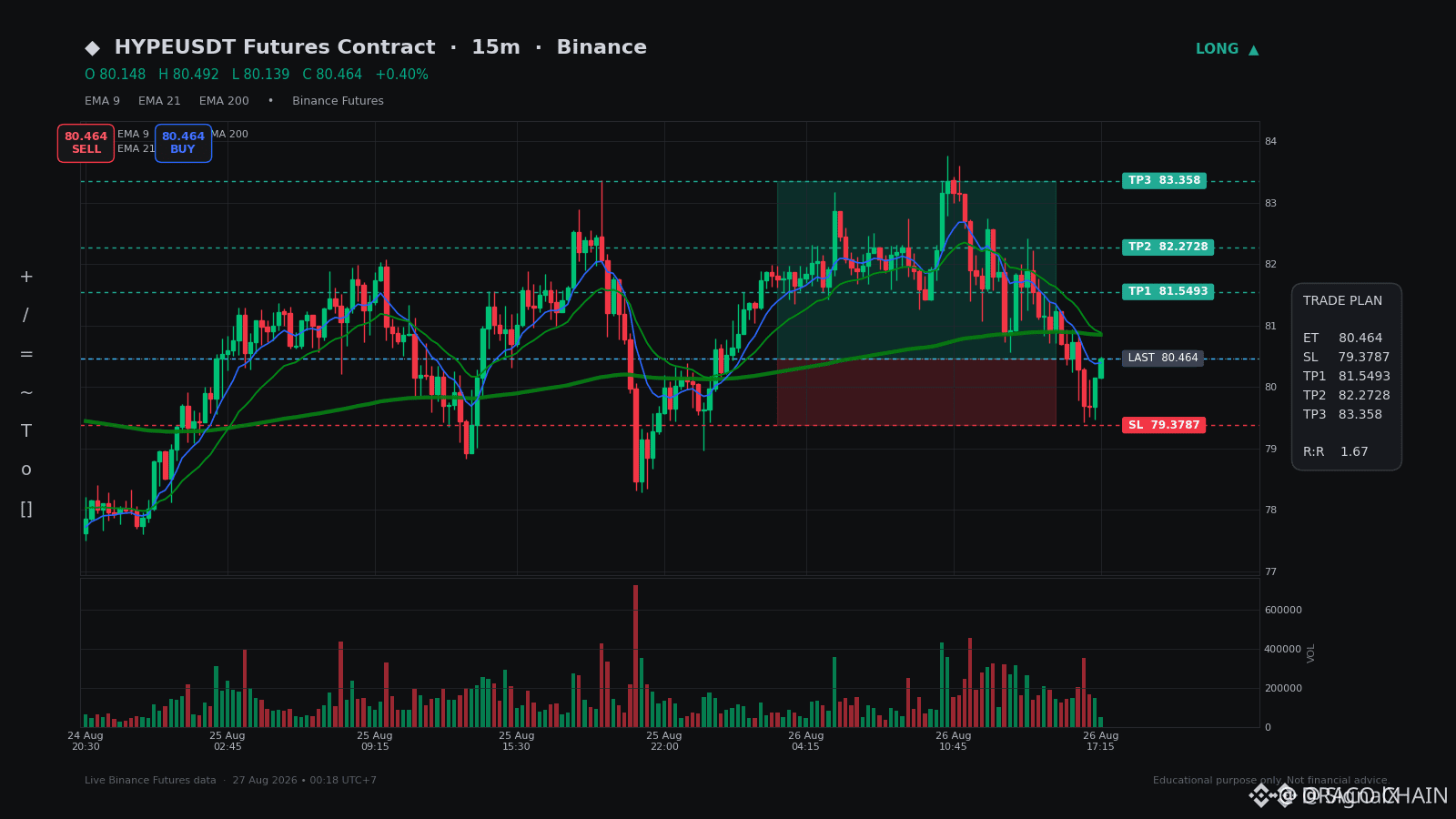
Task: Jump to 25 Aug 09:15 on time axis
Action: pos(375,741)
